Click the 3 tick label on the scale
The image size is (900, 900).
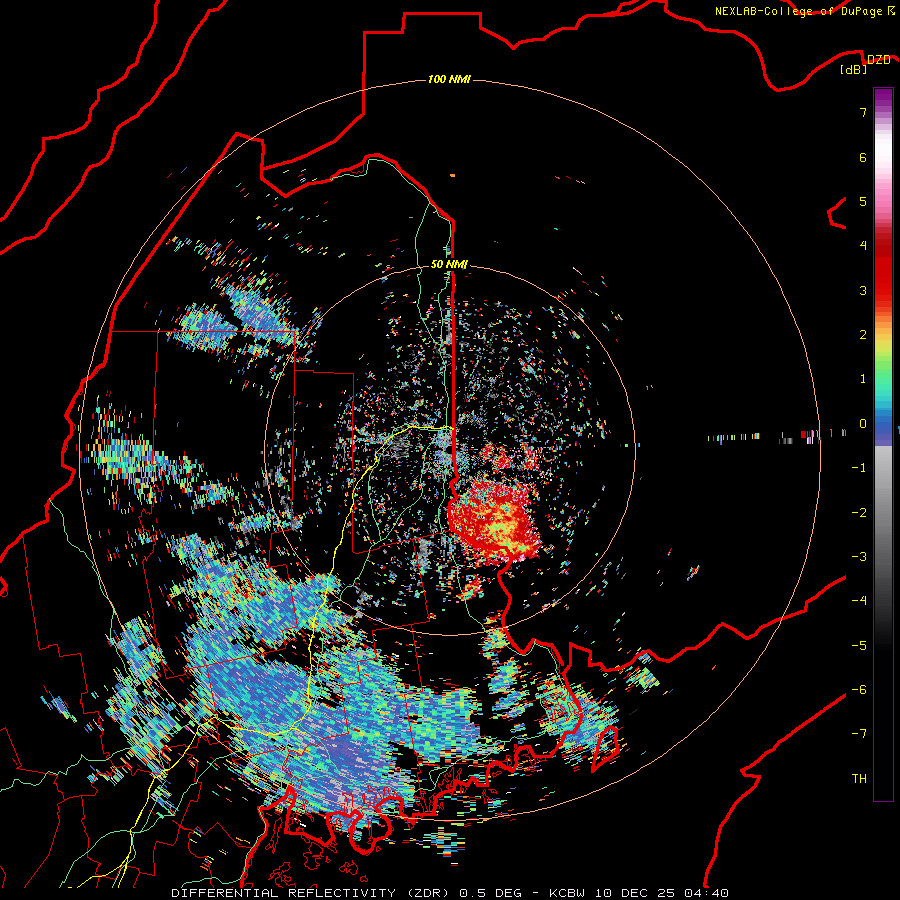click(x=863, y=290)
